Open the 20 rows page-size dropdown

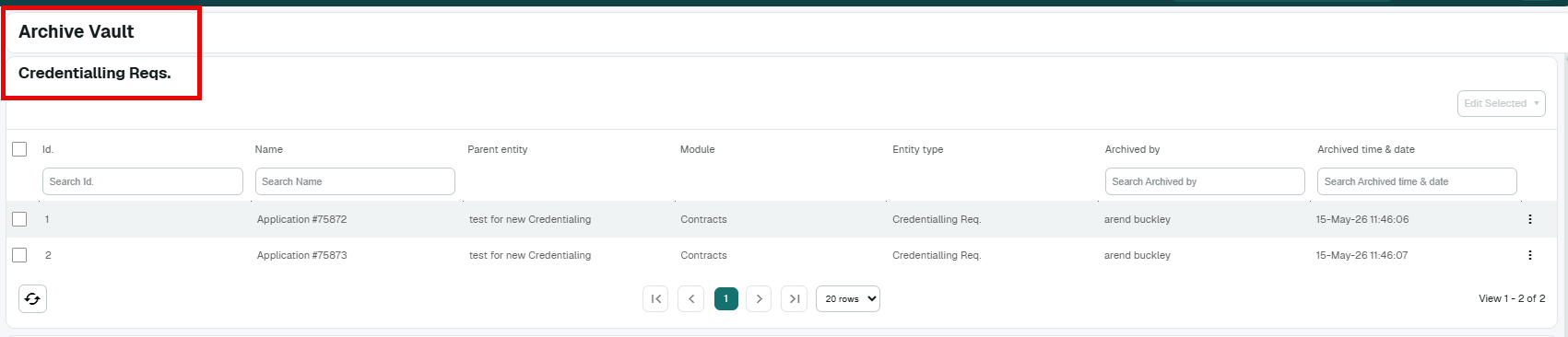(x=848, y=299)
